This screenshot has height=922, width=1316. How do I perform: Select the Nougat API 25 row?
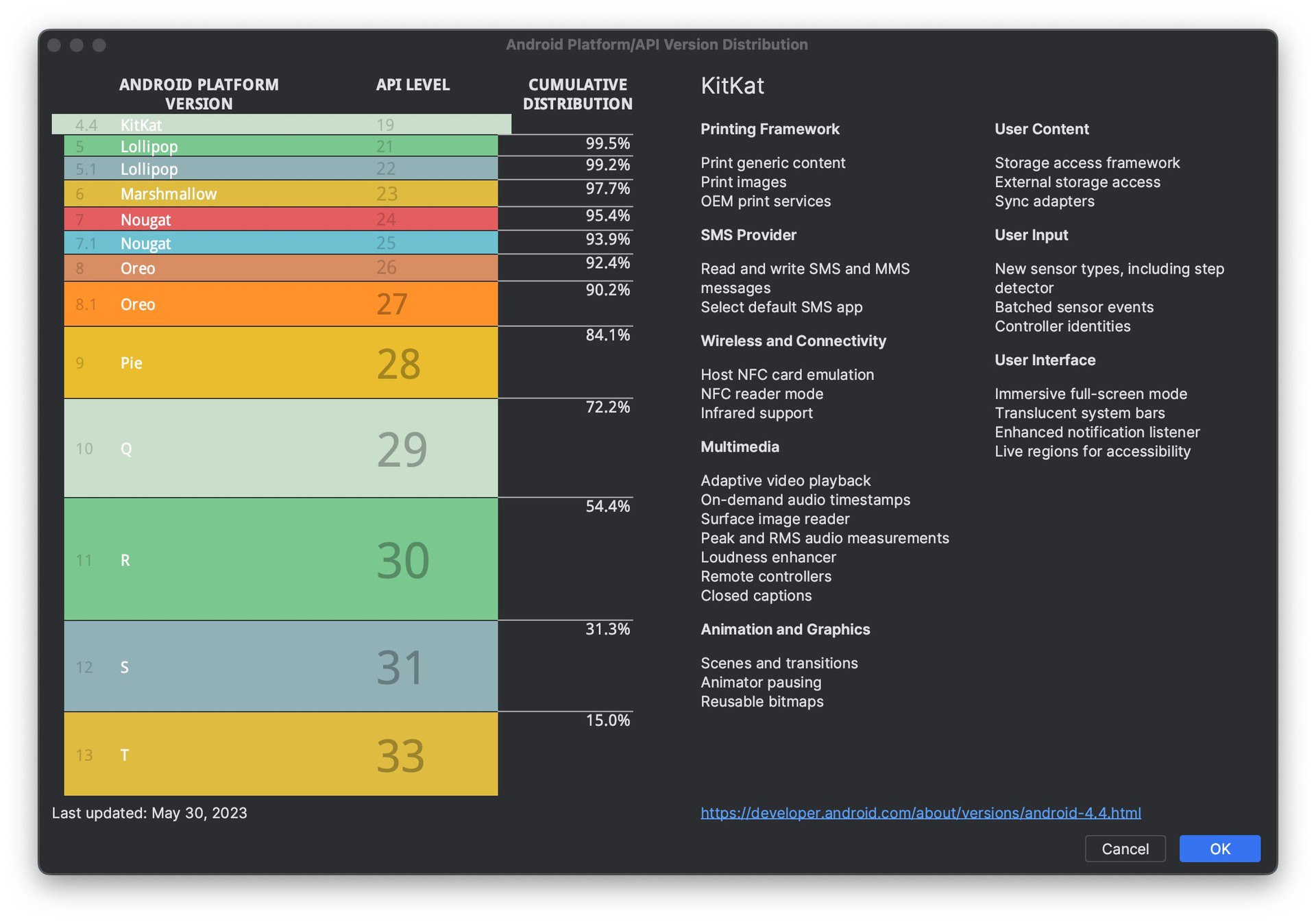[281, 243]
